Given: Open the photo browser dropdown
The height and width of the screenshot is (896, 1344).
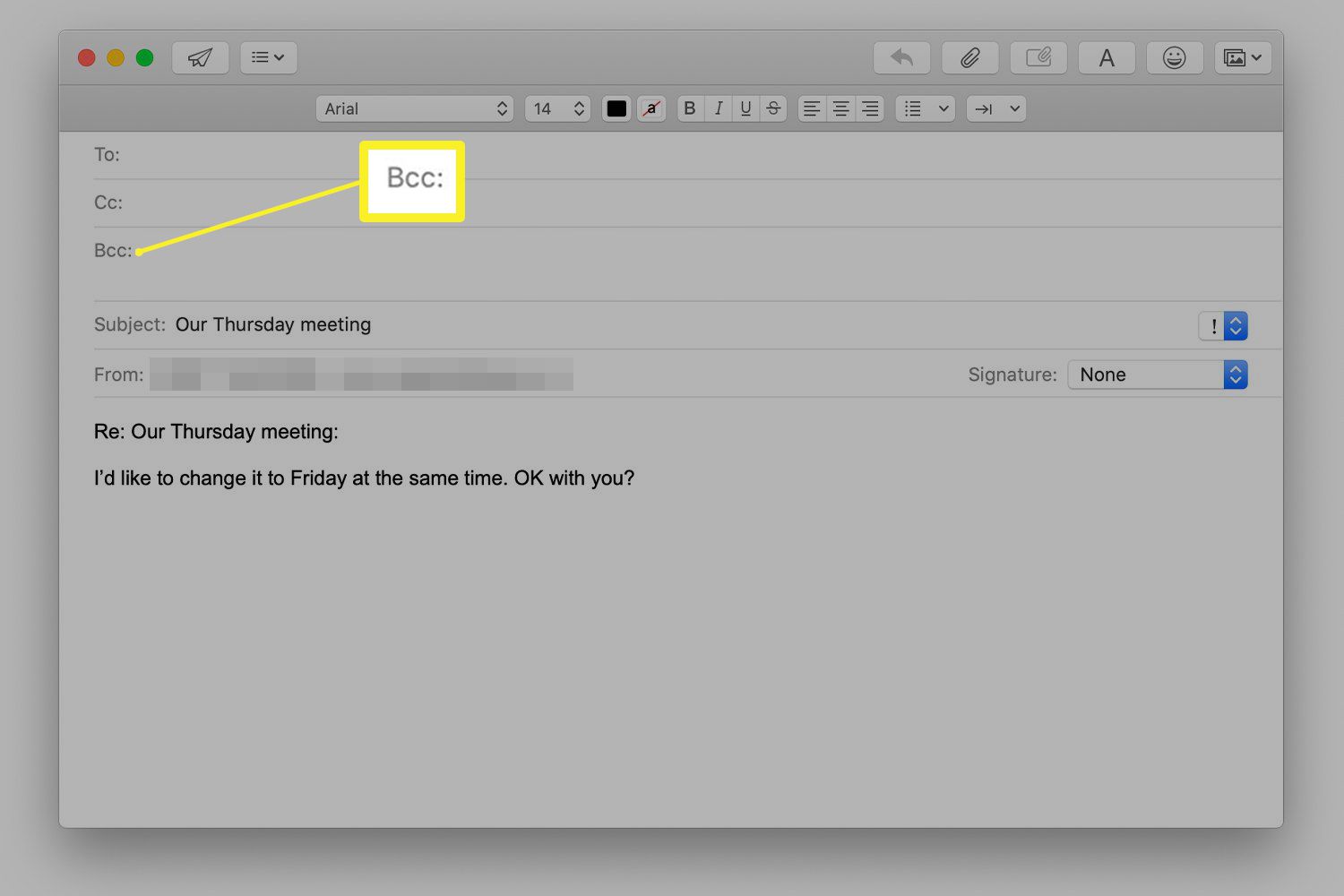Looking at the screenshot, I should pyautogui.click(x=1243, y=58).
